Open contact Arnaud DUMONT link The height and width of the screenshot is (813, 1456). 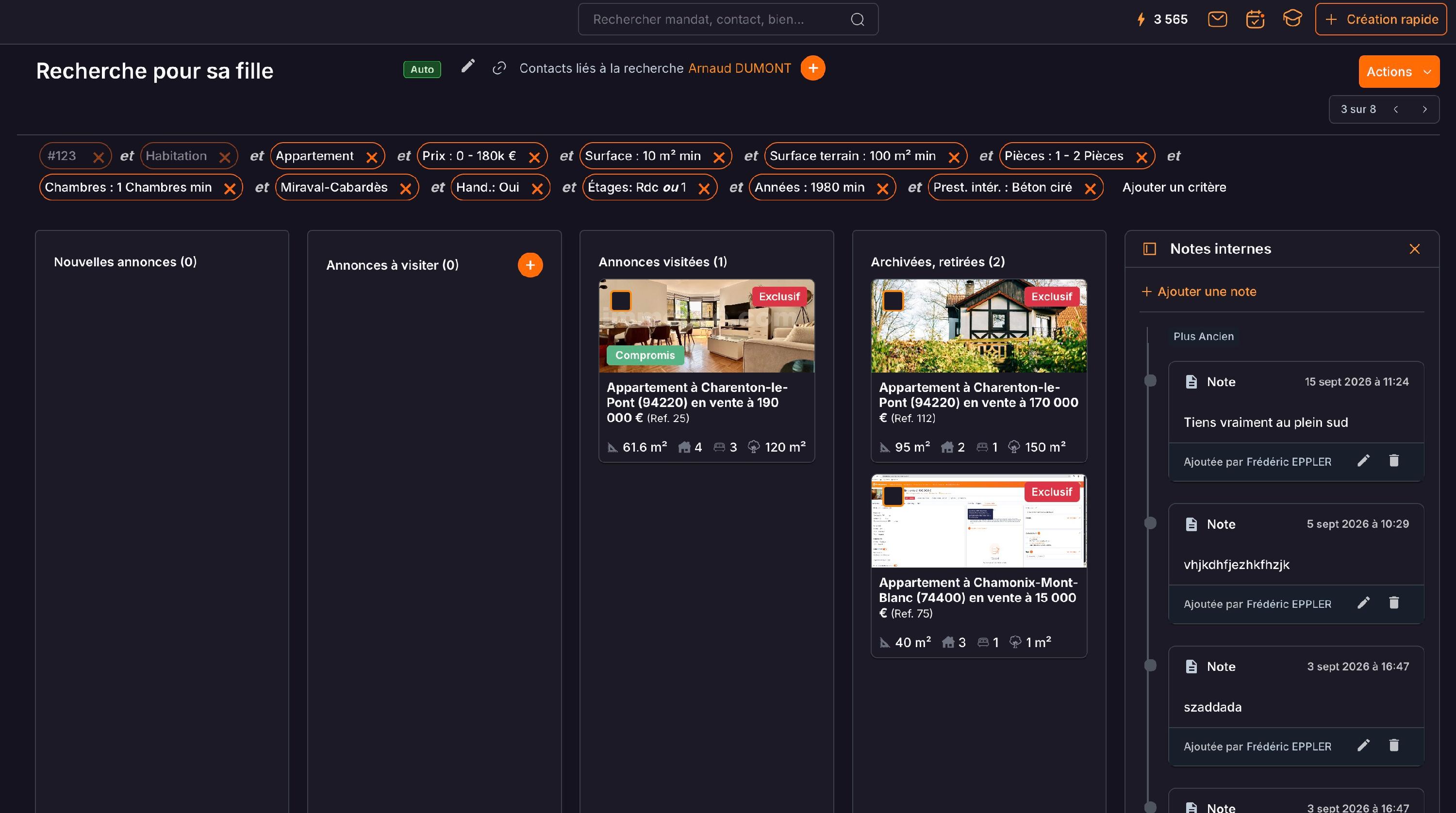coord(739,68)
